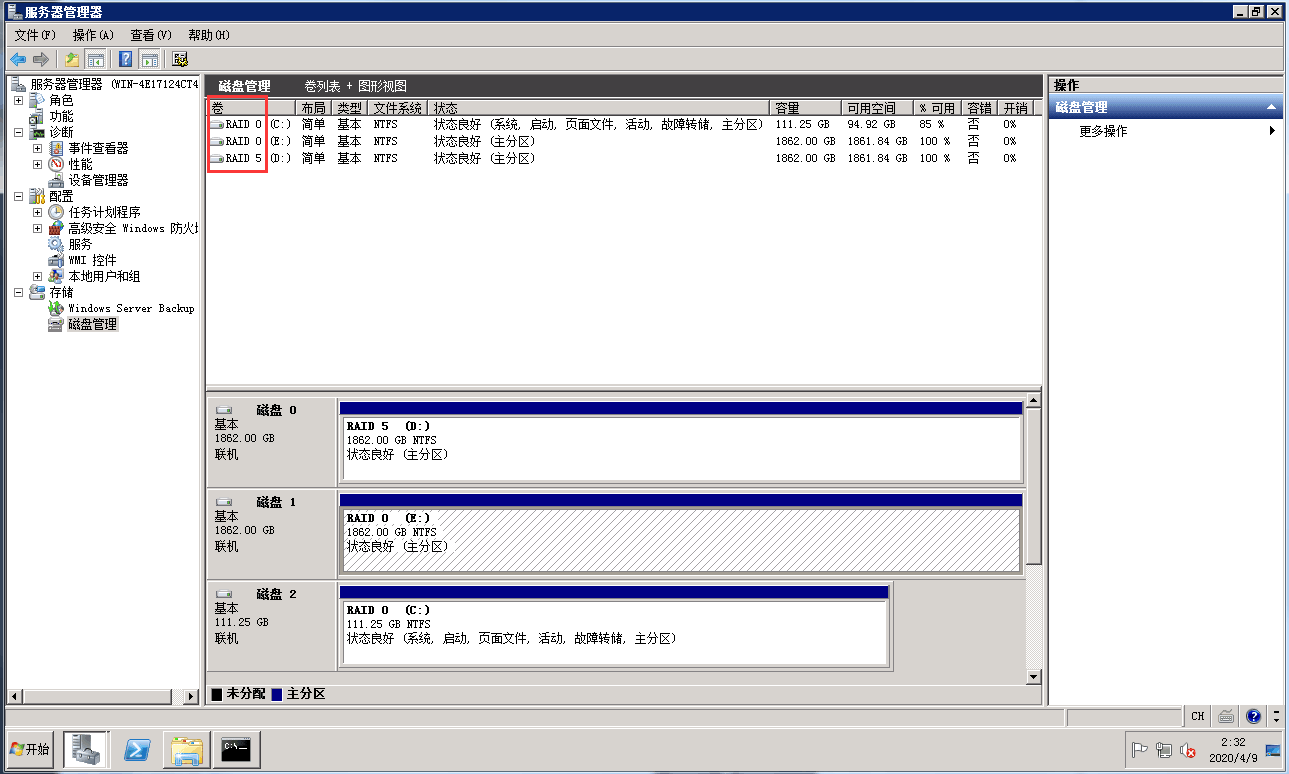1289x774 pixels.
Task: Collapse the 诊断 tree node
Action: pyautogui.click(x=18, y=133)
